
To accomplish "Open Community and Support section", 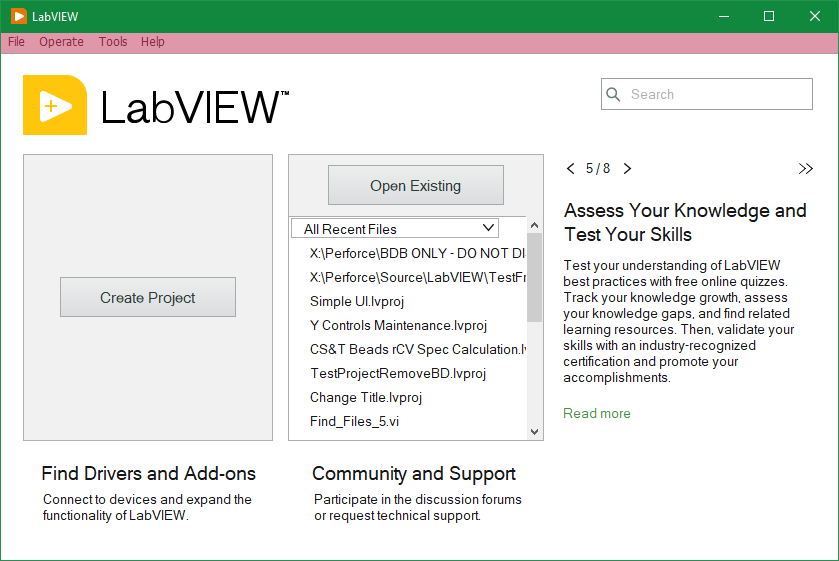I will [x=414, y=474].
